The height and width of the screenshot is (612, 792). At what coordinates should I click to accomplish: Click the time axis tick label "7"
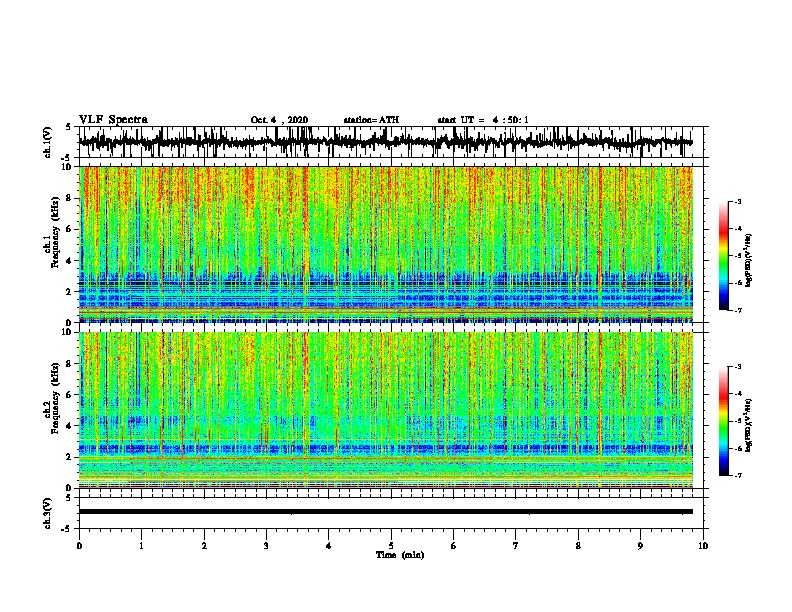click(516, 546)
